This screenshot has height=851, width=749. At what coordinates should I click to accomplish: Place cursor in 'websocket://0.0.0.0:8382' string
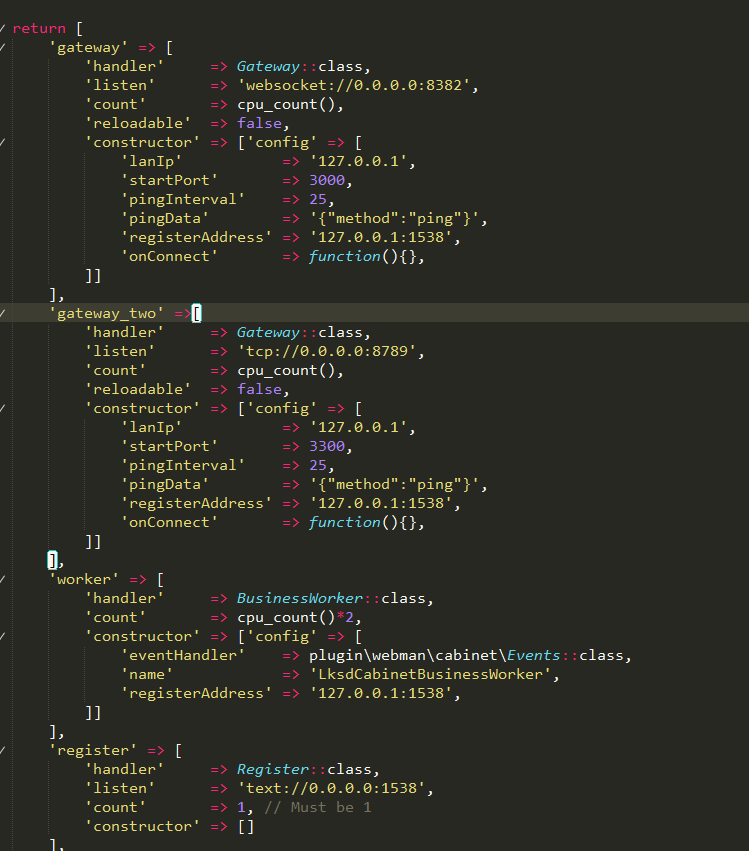click(x=354, y=85)
